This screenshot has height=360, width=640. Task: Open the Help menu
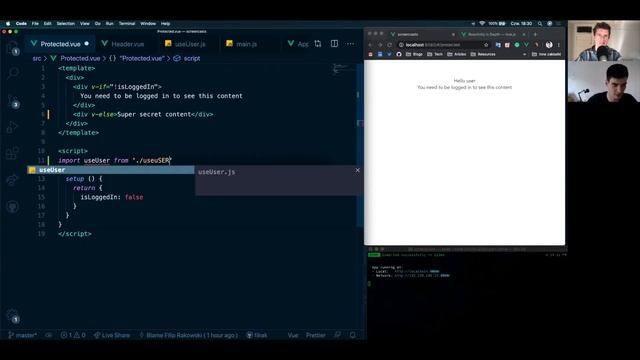pos(165,24)
